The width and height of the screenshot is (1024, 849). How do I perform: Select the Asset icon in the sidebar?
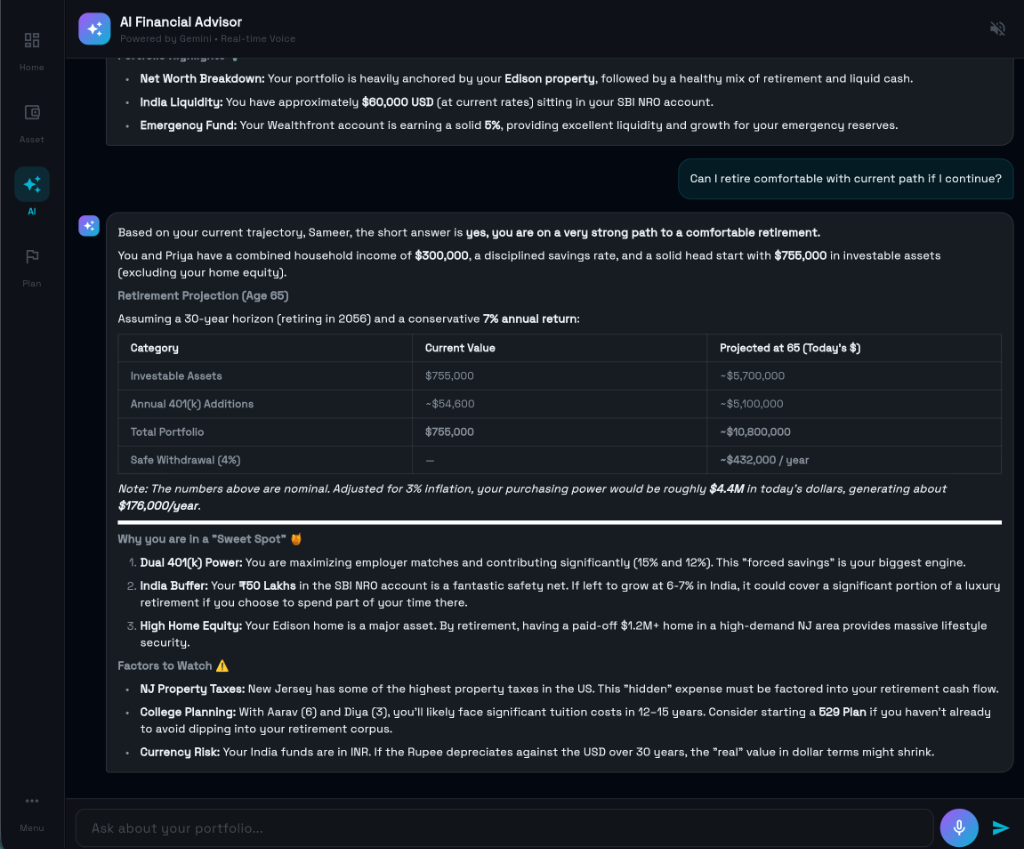coord(31,119)
